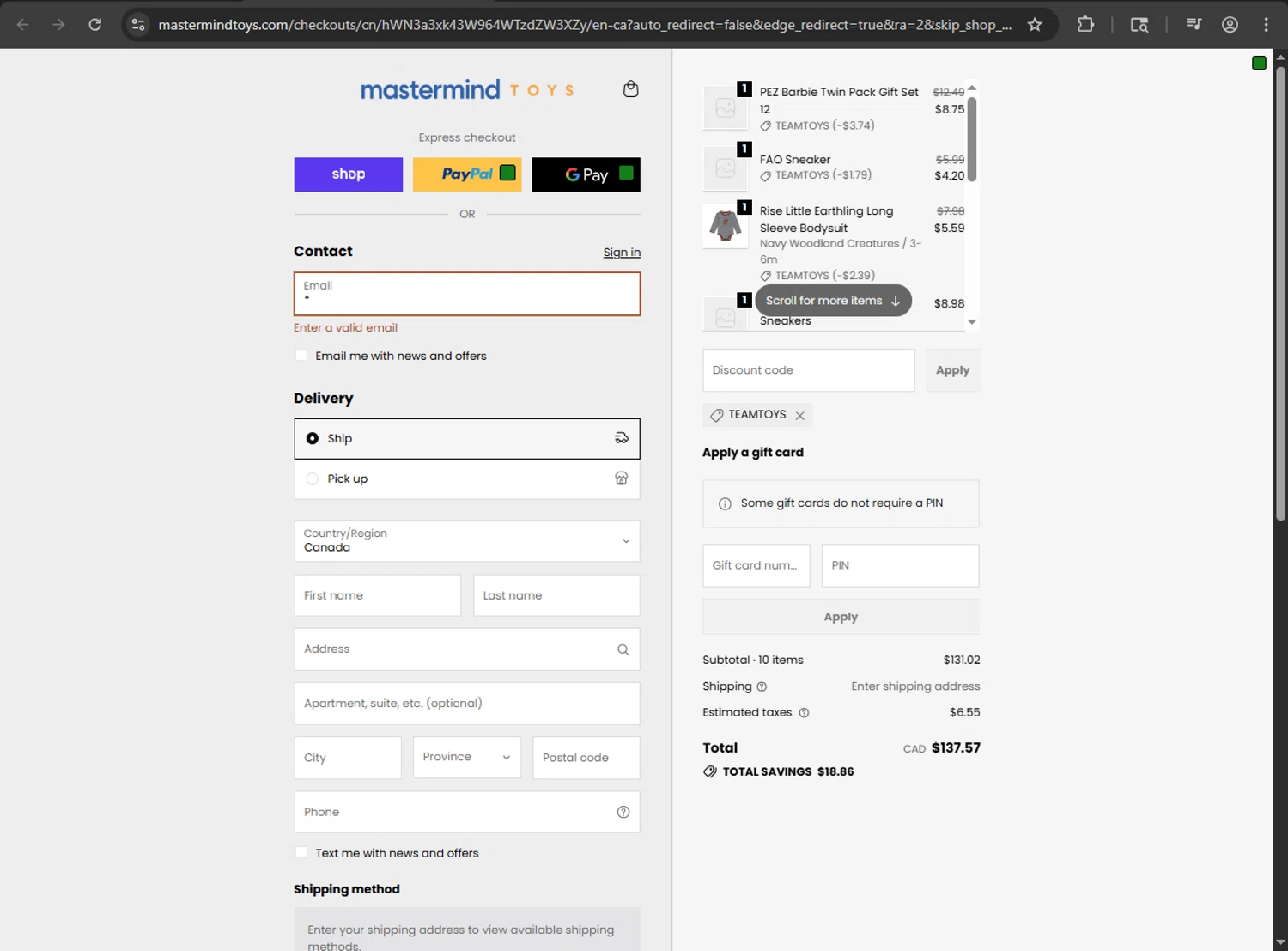
Task: Focus the City field
Action: [348, 758]
